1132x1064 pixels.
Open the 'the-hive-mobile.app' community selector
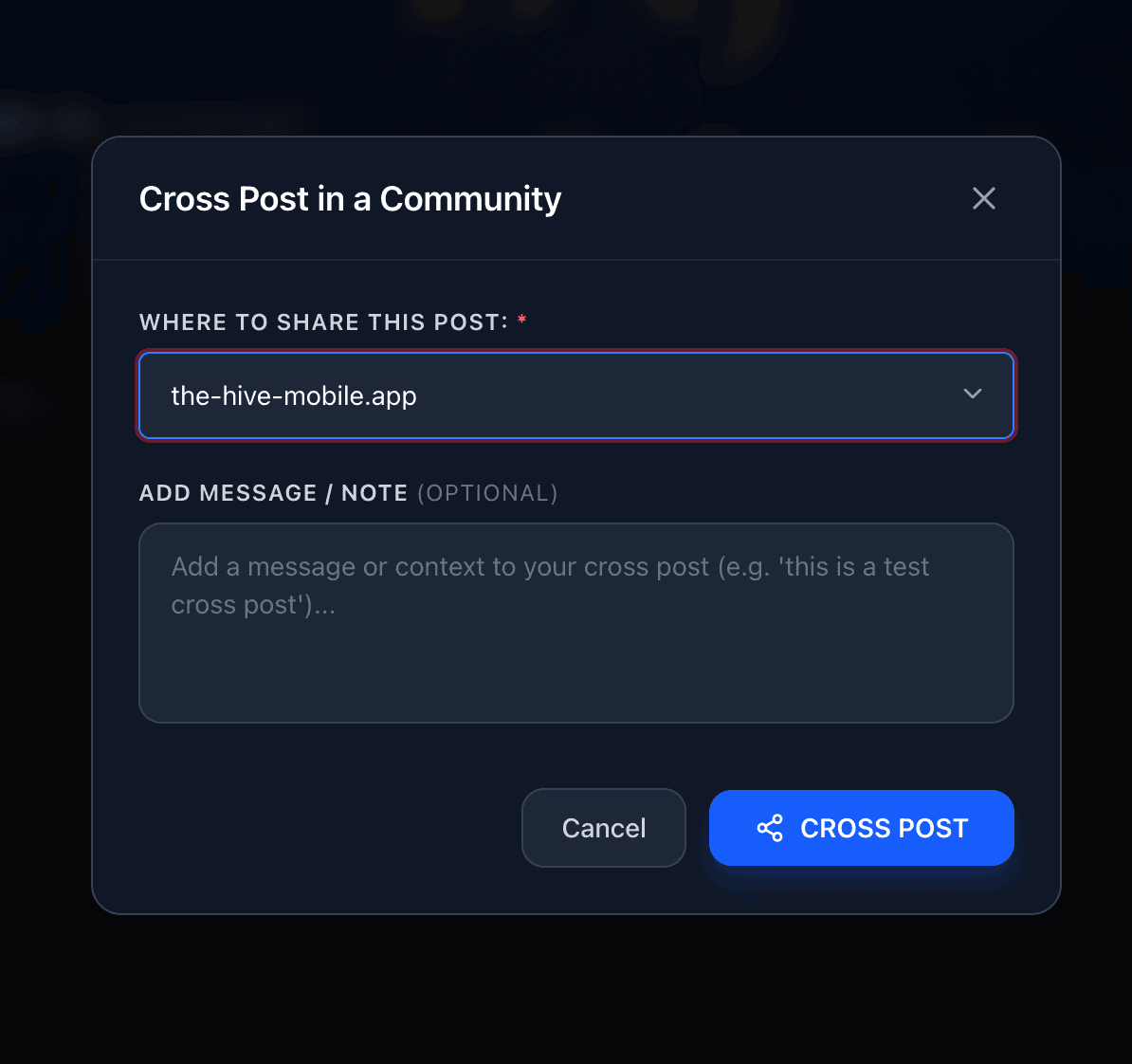point(576,395)
